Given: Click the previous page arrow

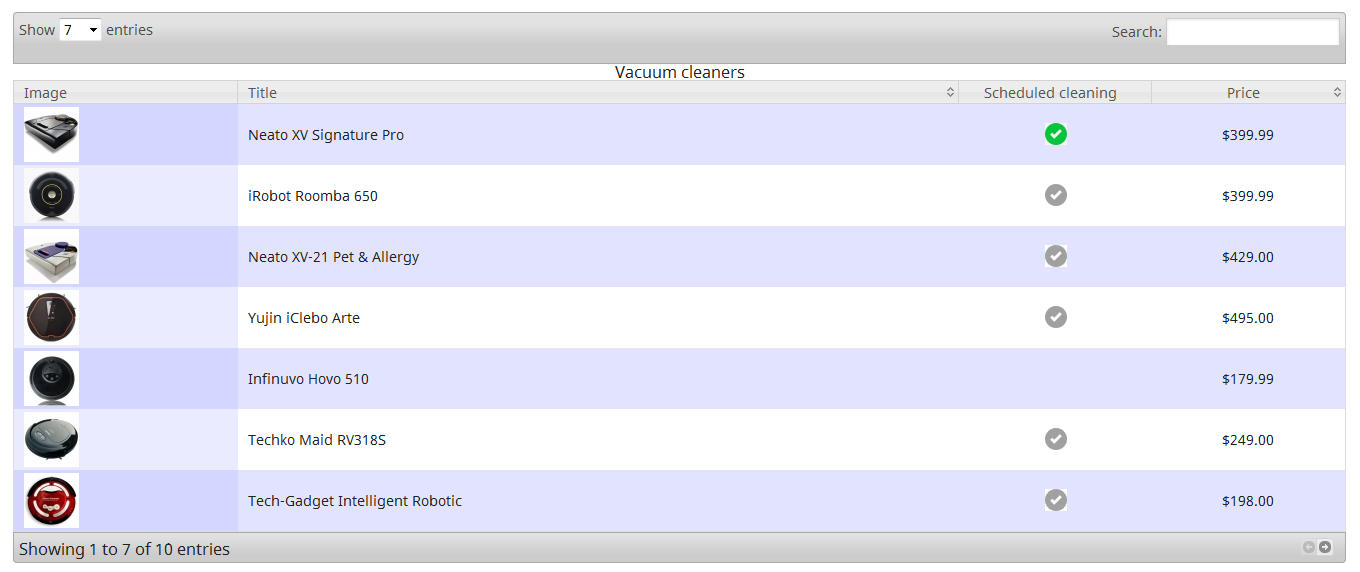Looking at the screenshot, I should (1309, 547).
